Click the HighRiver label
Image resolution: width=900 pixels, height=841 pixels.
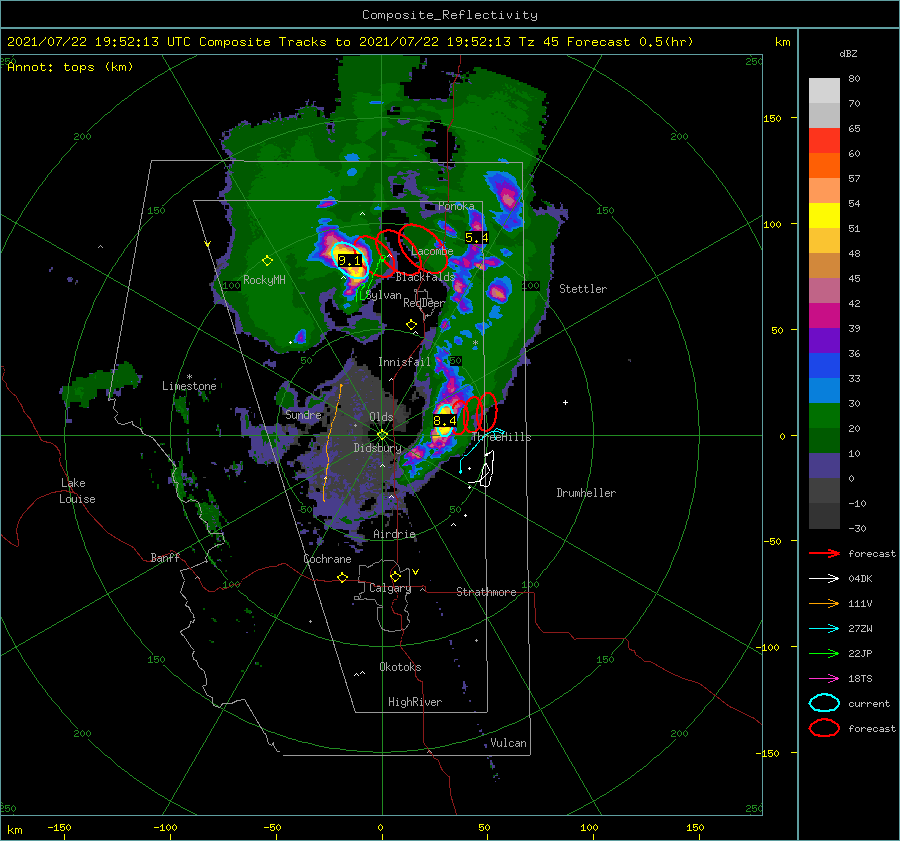tap(415, 702)
